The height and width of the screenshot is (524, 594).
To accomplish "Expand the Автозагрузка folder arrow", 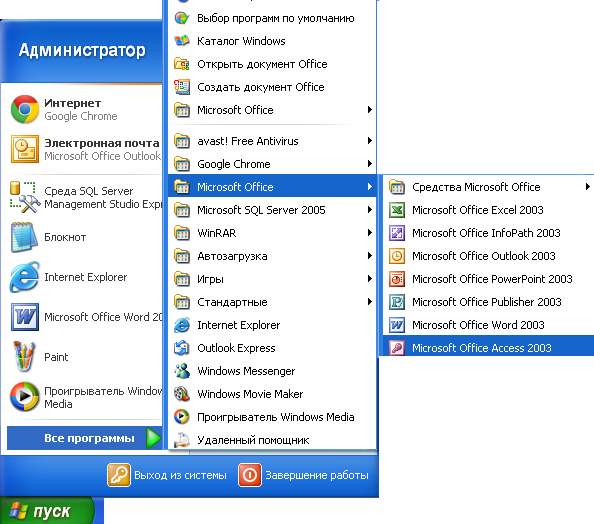I will coord(370,256).
